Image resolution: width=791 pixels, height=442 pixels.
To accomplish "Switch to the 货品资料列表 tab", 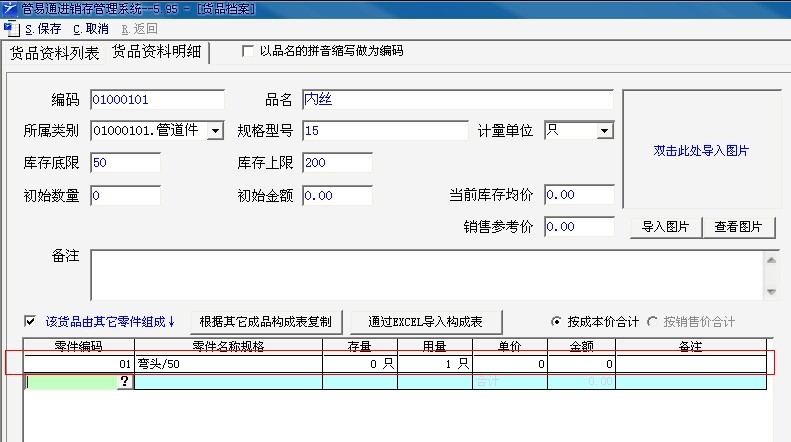I will 54,53.
